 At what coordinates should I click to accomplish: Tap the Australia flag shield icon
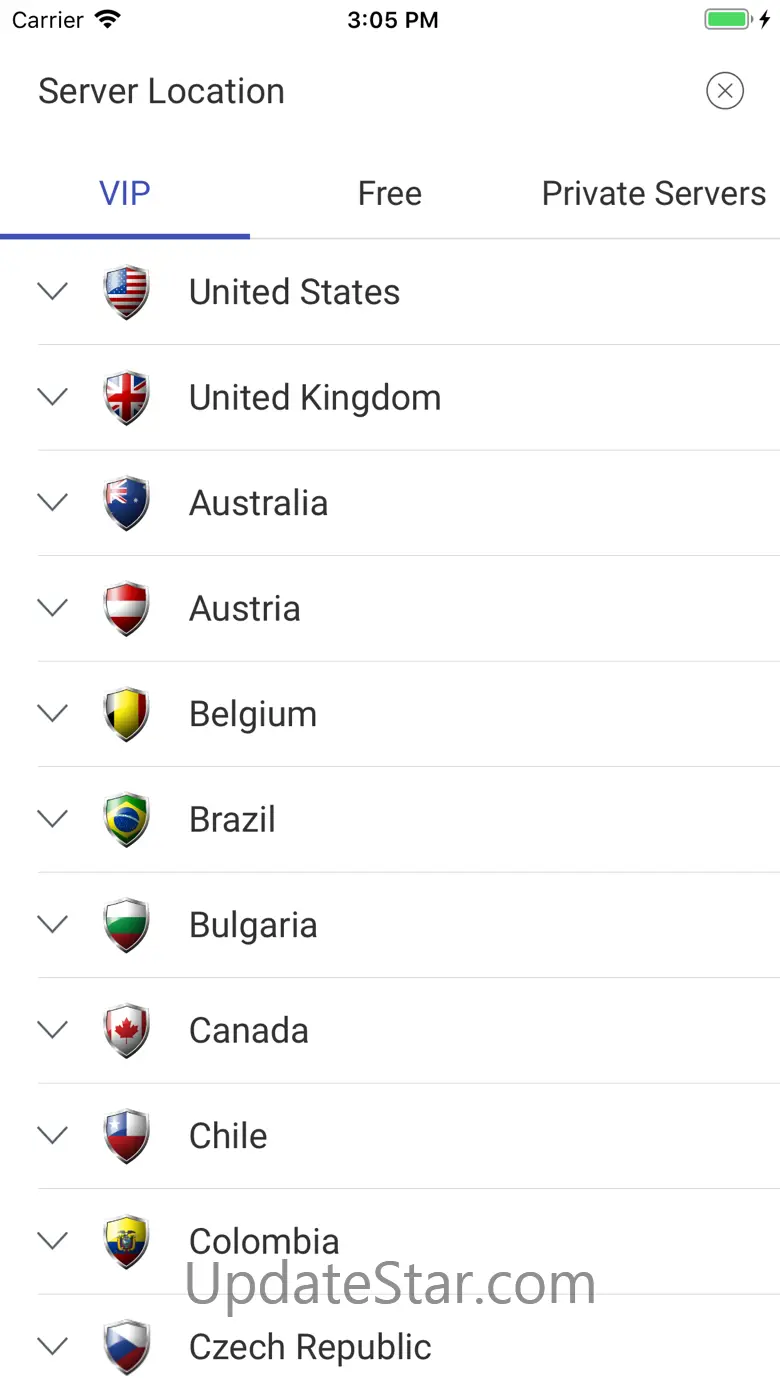coord(127,503)
